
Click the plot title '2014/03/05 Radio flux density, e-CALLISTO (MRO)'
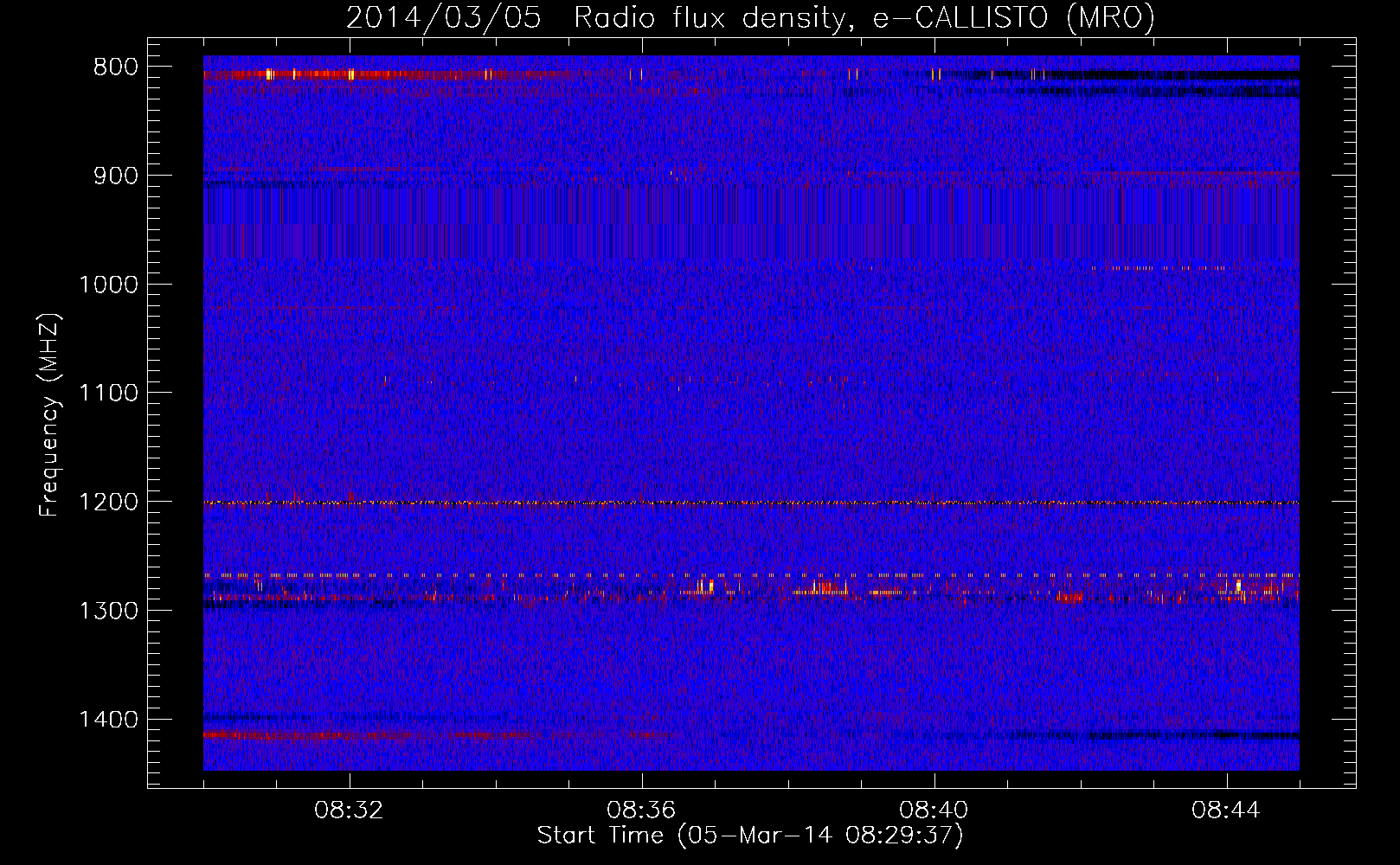pyautogui.click(x=750, y=17)
